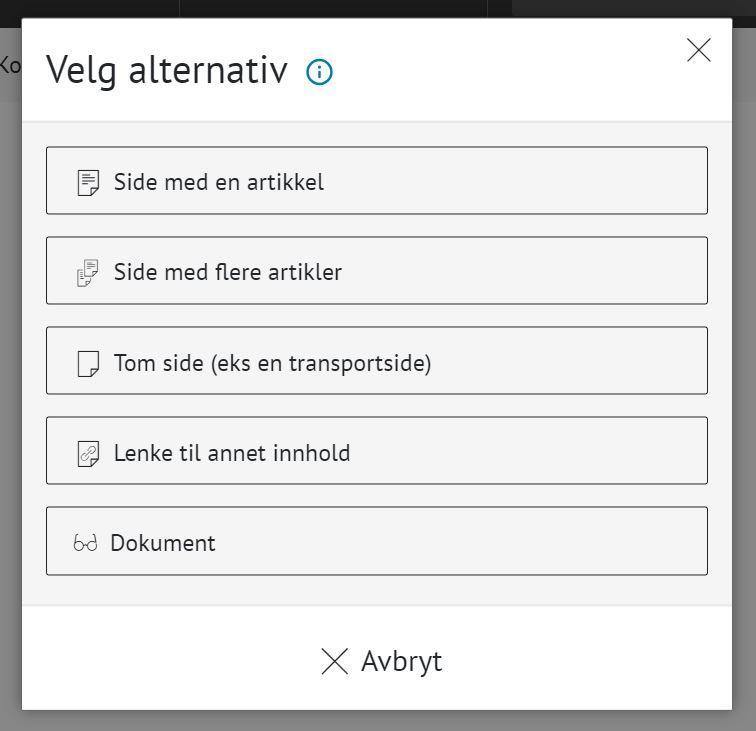Click the link chain document icon
Viewport: 756px width, 731px height.
pos(89,454)
